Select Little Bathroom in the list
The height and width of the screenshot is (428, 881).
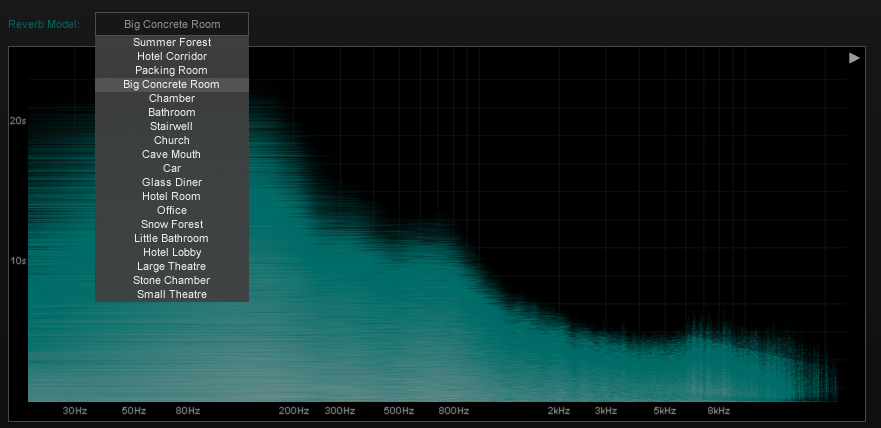click(x=171, y=239)
